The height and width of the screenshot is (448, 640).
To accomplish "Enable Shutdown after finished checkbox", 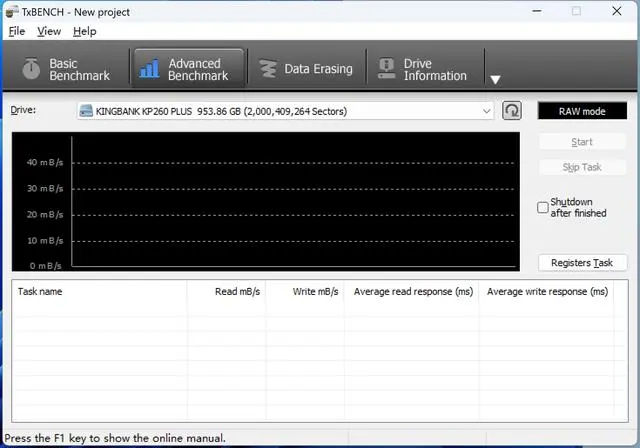I will (542, 207).
